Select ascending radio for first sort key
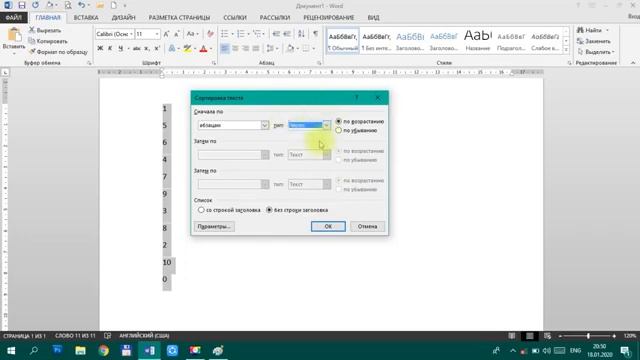 pos(338,121)
